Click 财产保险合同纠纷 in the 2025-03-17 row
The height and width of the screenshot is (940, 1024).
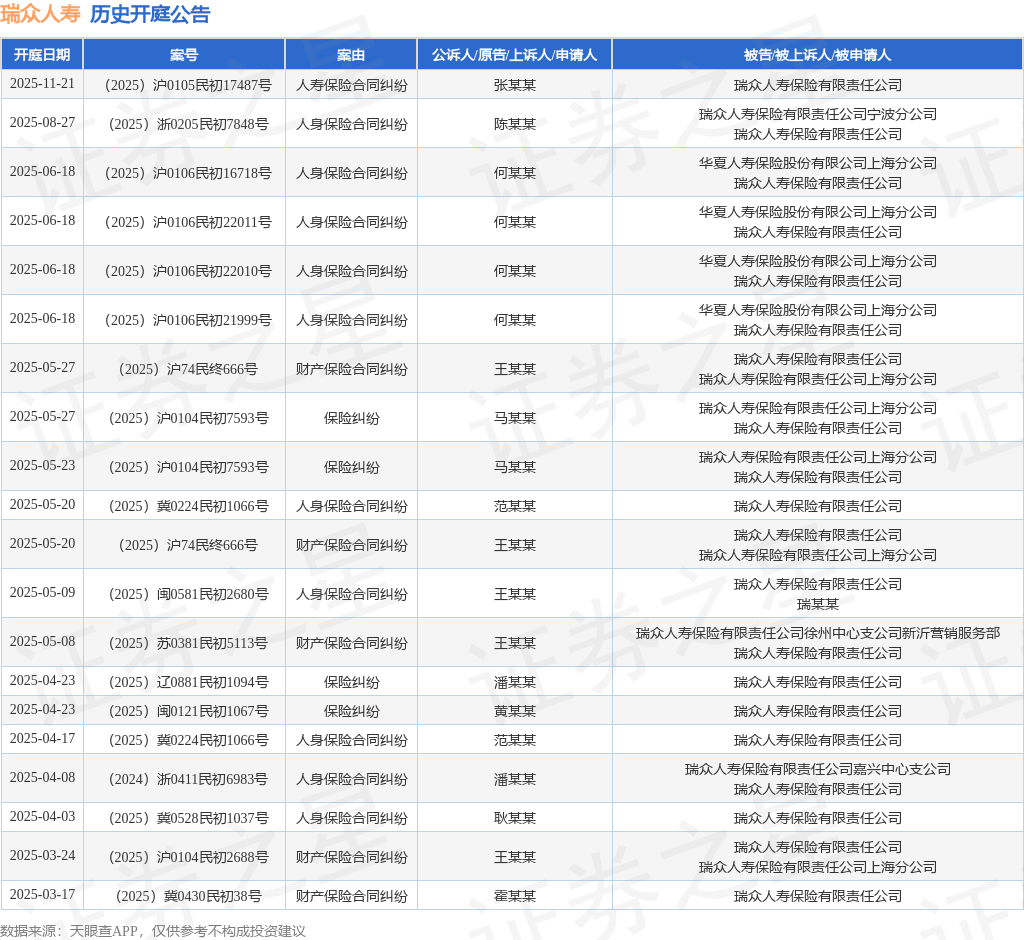pos(351,896)
